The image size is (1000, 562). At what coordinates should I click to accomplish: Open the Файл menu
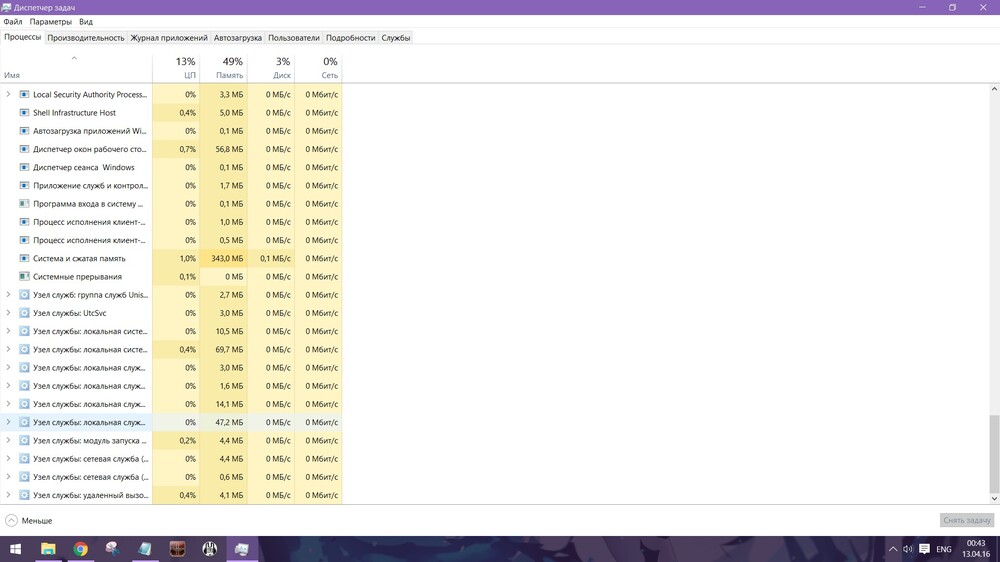pyautogui.click(x=13, y=22)
